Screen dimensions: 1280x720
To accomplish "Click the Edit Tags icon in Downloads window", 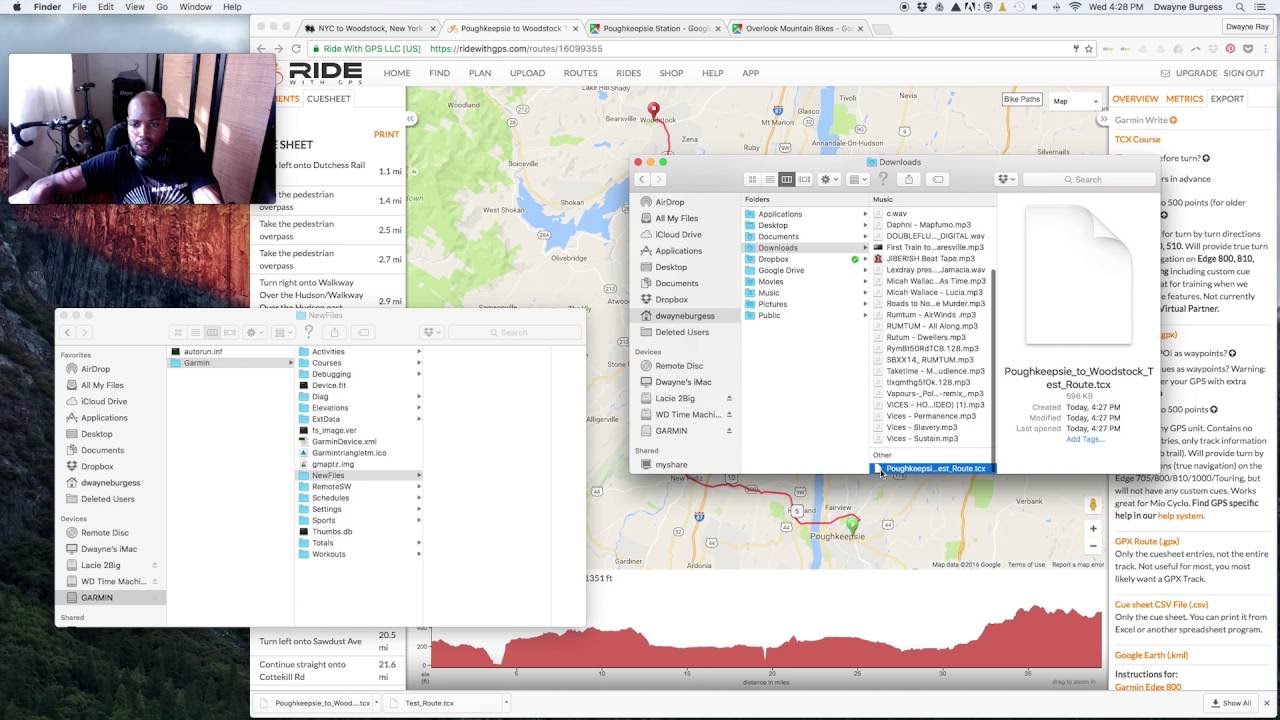I will pos(937,179).
